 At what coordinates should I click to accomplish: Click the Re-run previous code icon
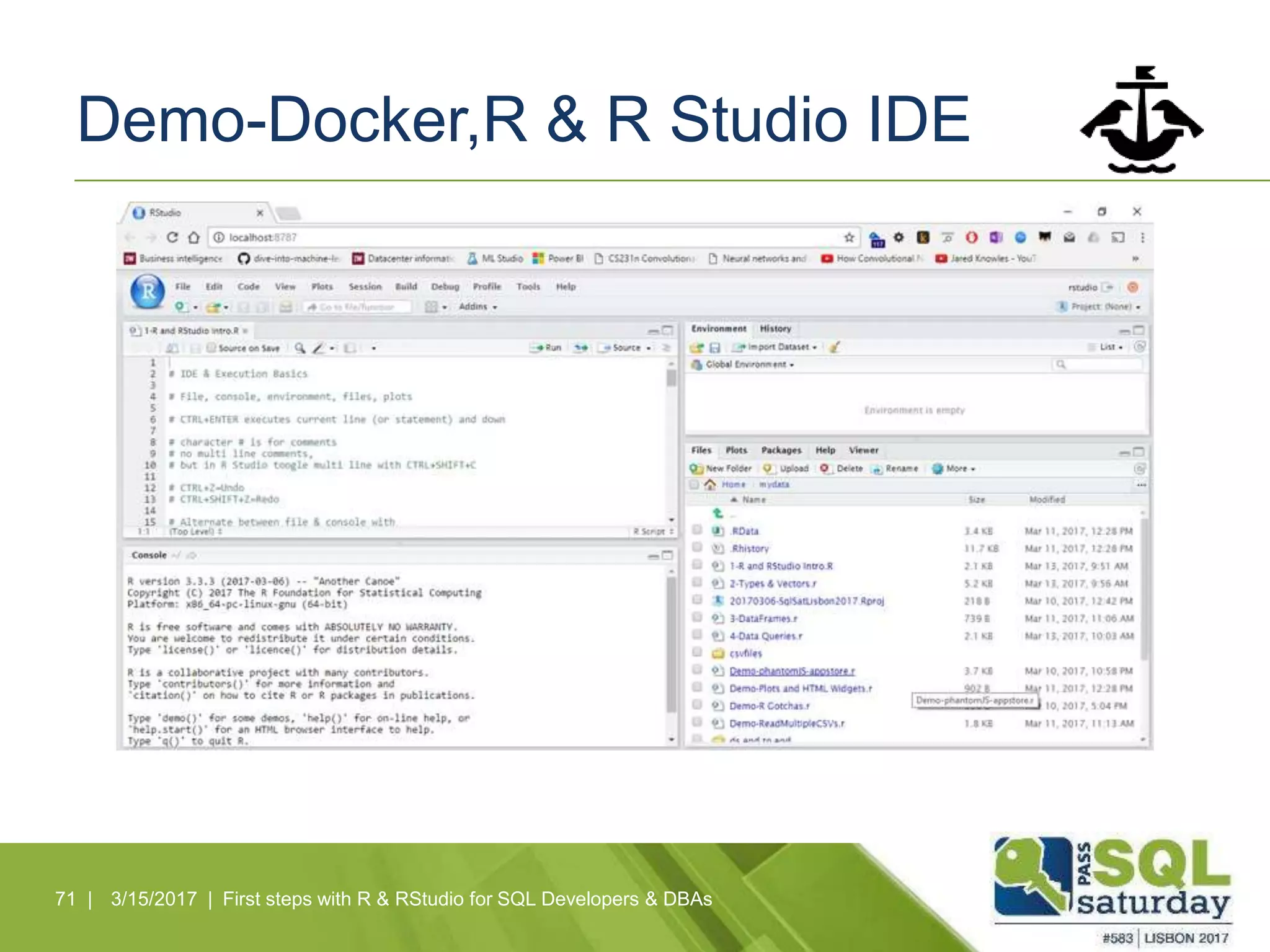pos(580,348)
